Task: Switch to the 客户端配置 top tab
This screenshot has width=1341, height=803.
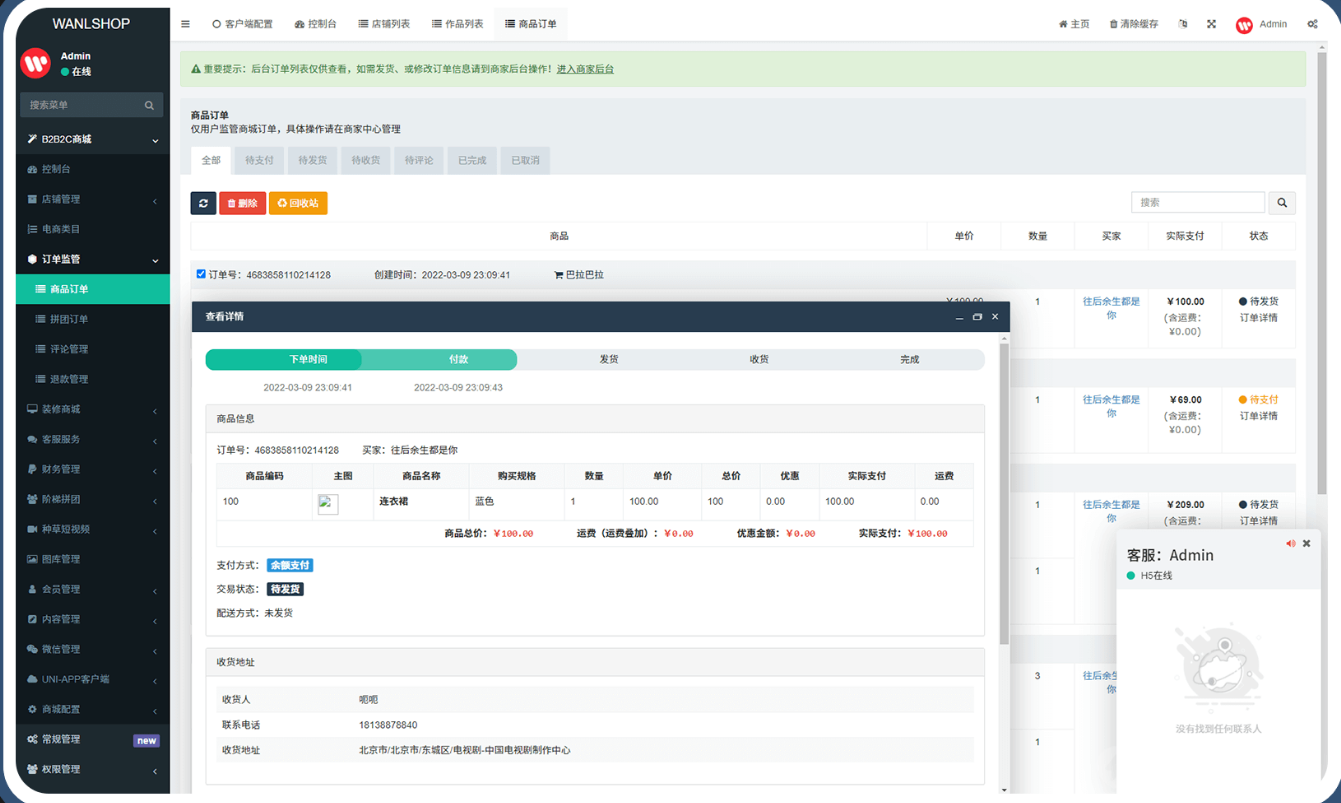Action: coord(242,24)
